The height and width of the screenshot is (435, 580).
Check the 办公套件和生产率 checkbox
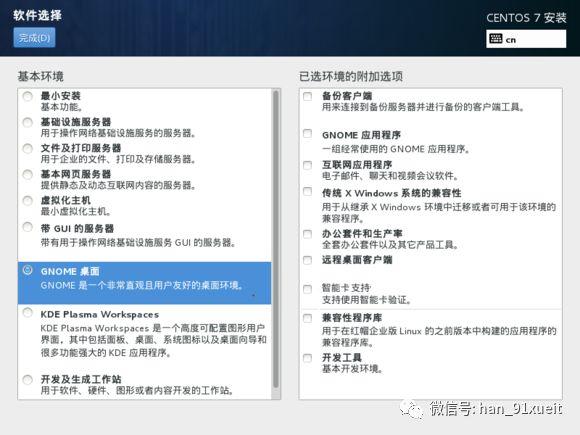coord(307,234)
